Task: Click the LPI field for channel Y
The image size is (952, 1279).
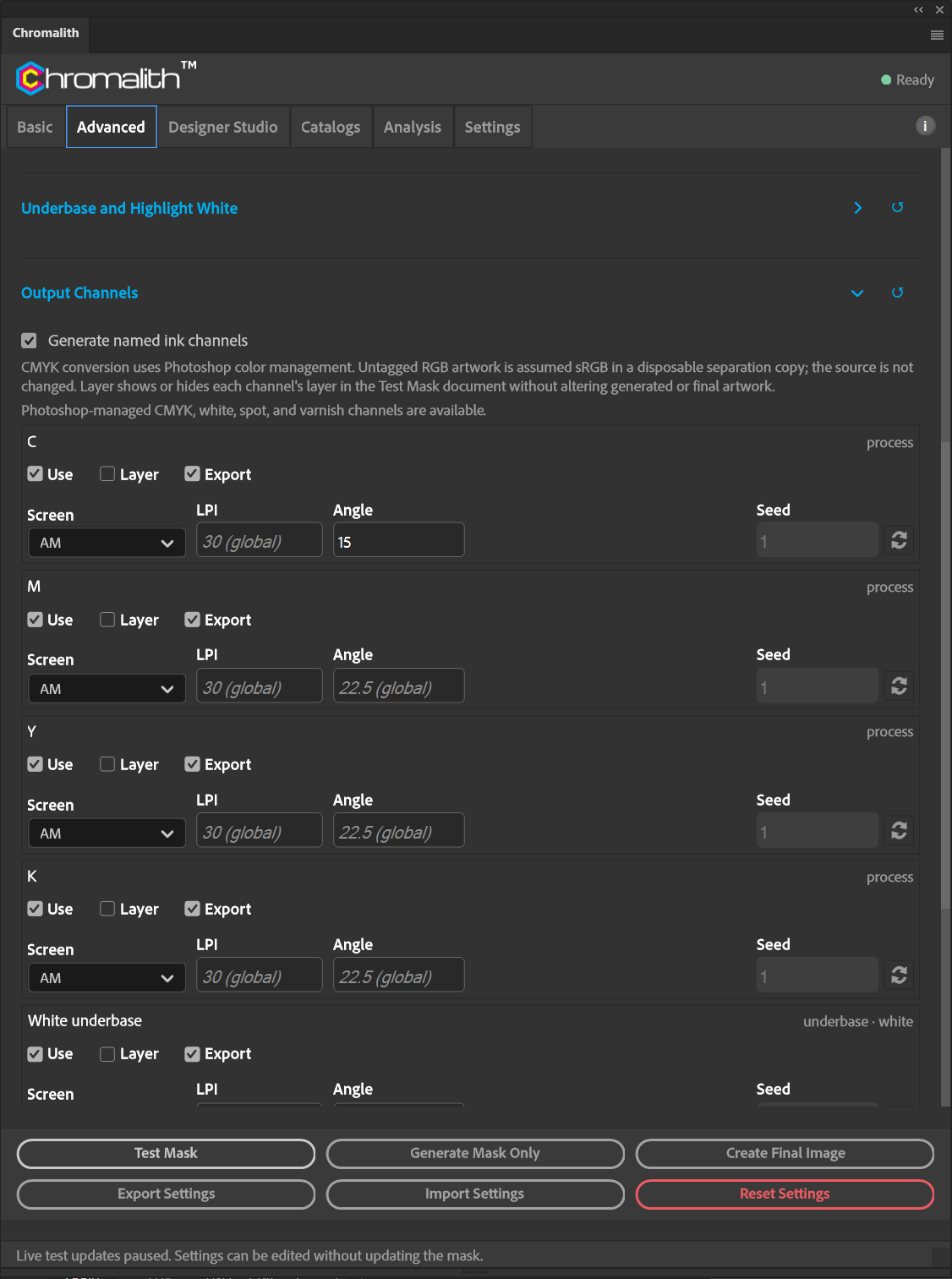Action: (x=260, y=830)
